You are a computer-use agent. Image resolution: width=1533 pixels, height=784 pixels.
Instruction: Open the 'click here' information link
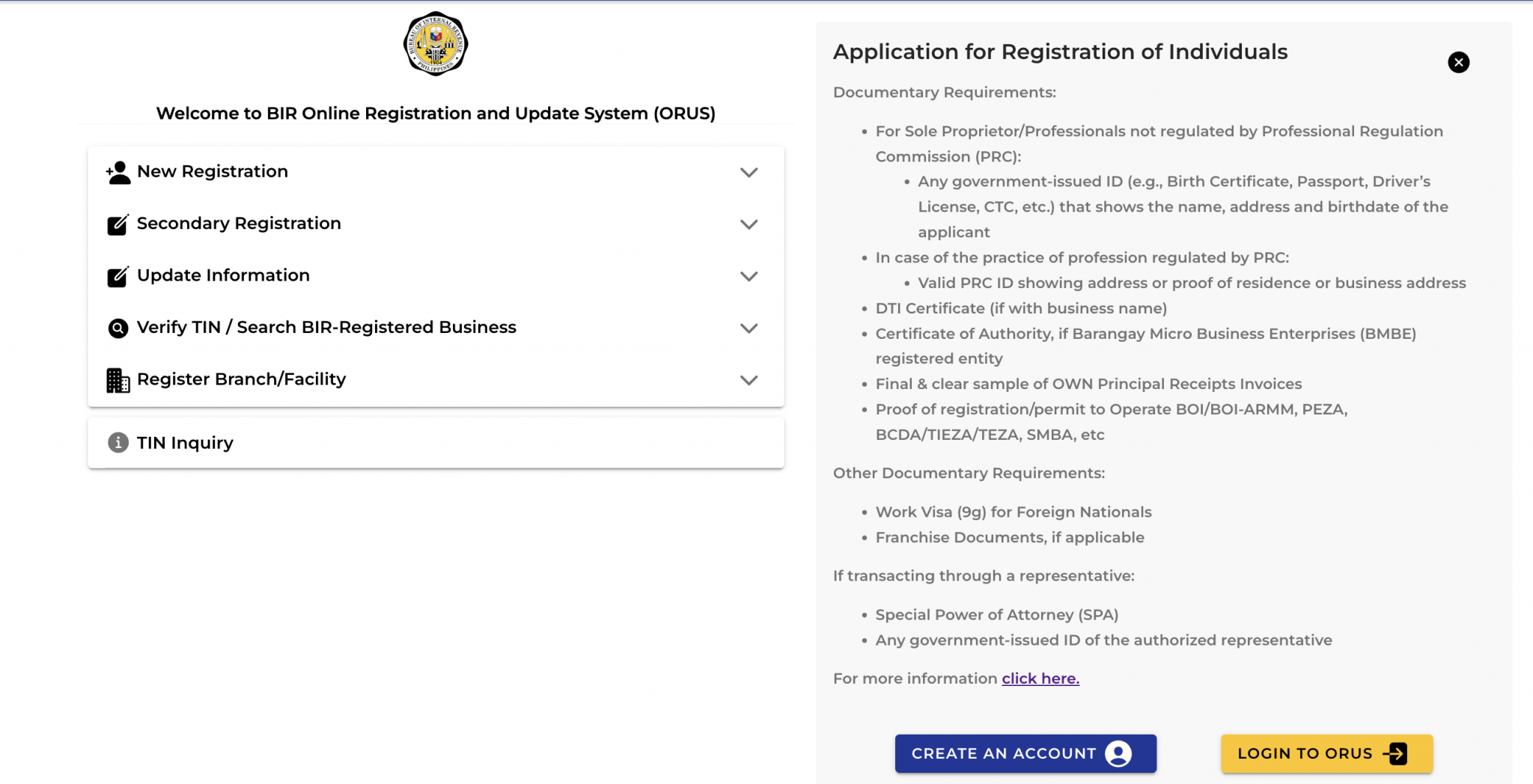click(1039, 678)
